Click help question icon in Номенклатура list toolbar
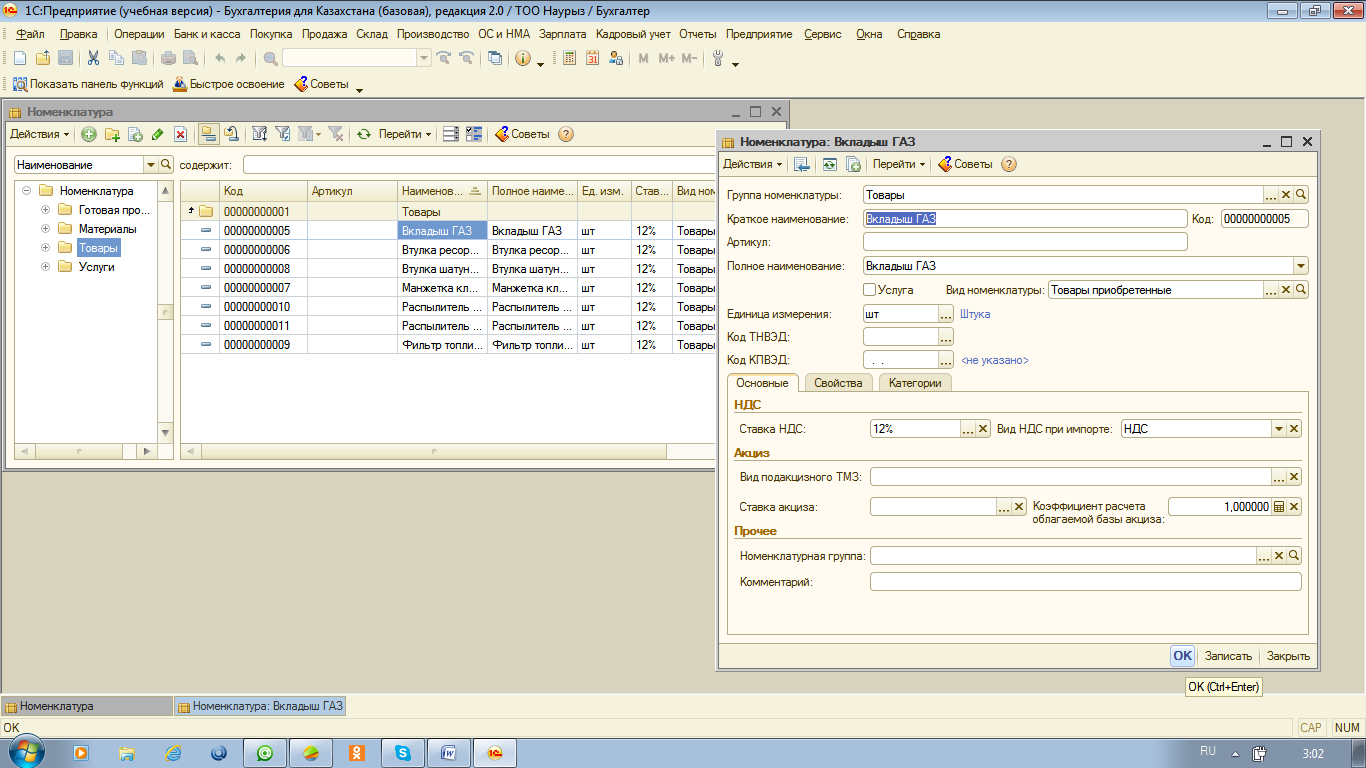1366x768 pixels. click(566, 134)
